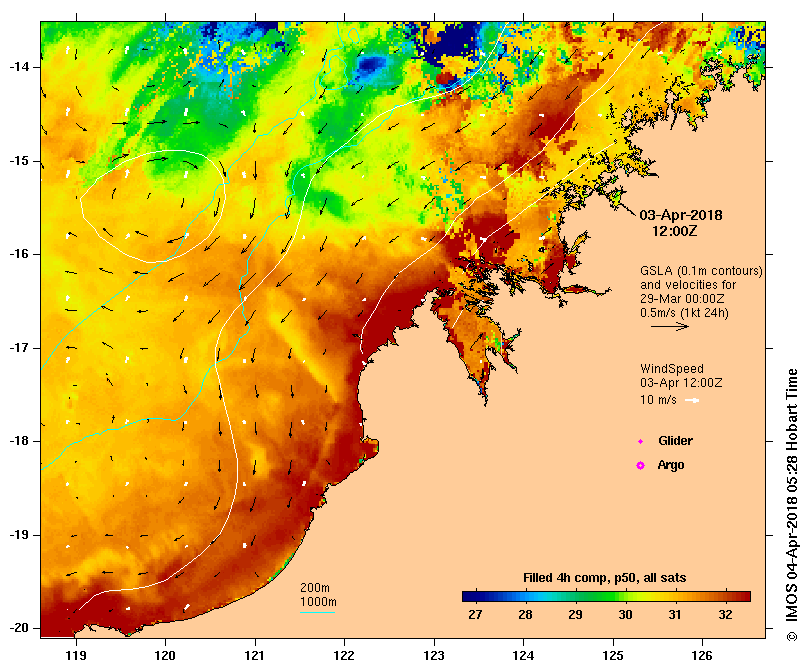Click the 120 longitude axis label
The height and width of the screenshot is (672, 809).
[166, 656]
